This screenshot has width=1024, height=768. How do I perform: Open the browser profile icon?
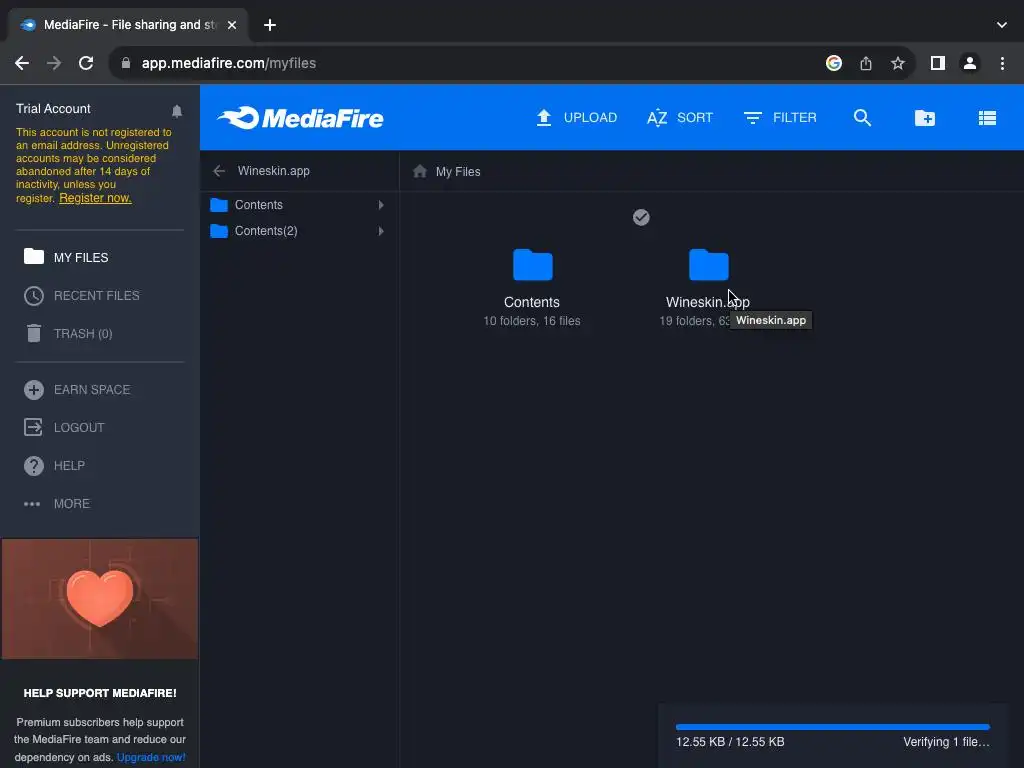coord(970,63)
